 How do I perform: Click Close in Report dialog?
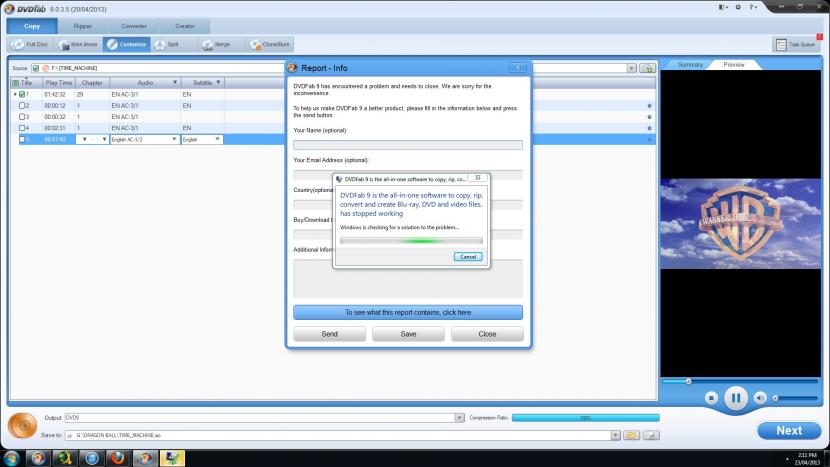click(487, 334)
